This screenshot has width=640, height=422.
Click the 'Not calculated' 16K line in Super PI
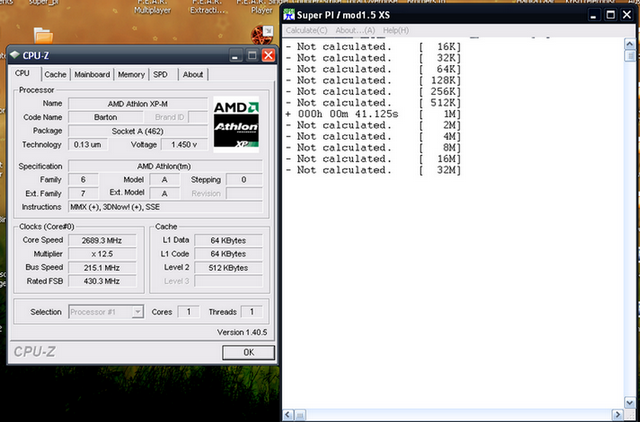(373, 47)
